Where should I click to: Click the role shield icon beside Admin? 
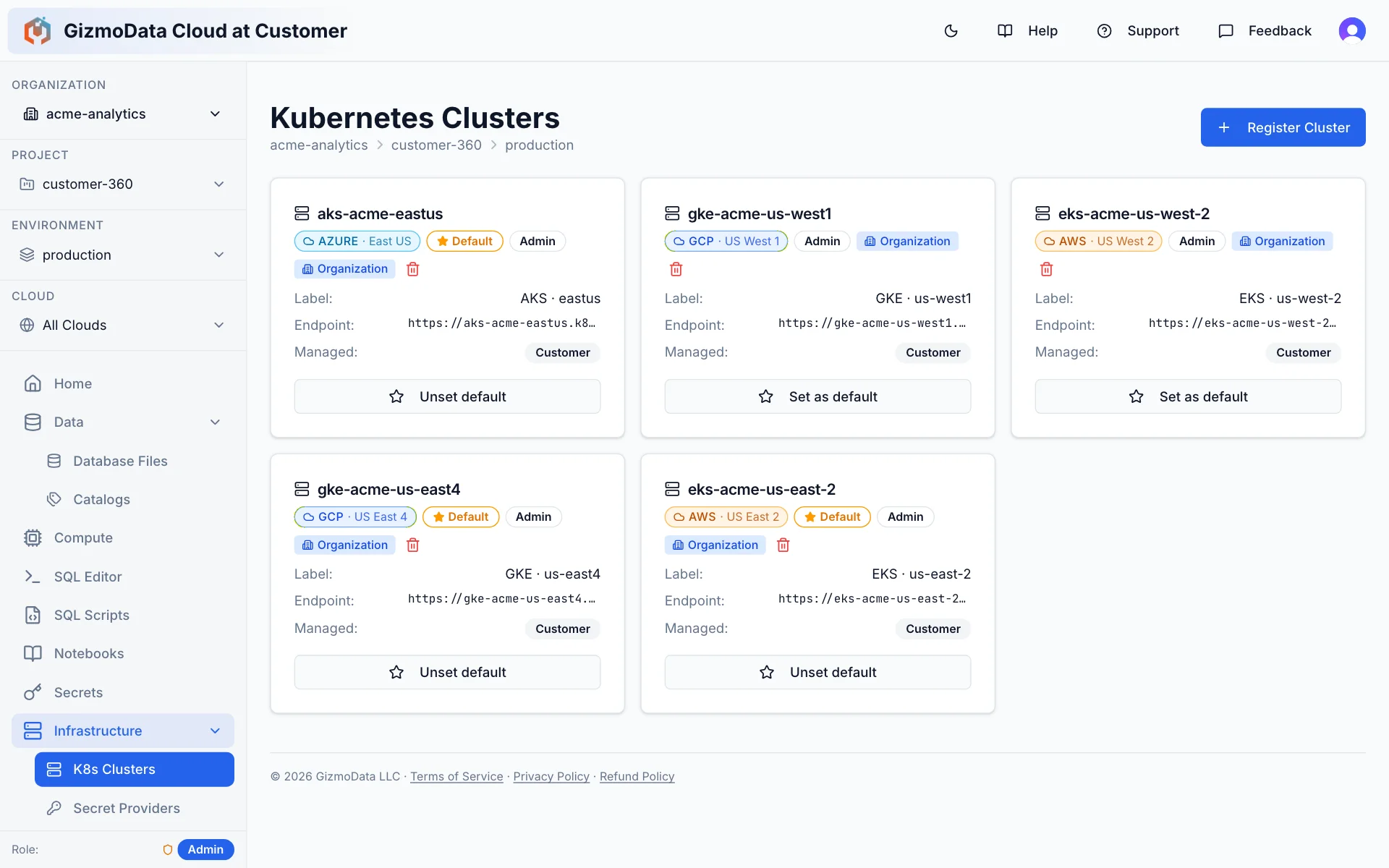(x=168, y=849)
